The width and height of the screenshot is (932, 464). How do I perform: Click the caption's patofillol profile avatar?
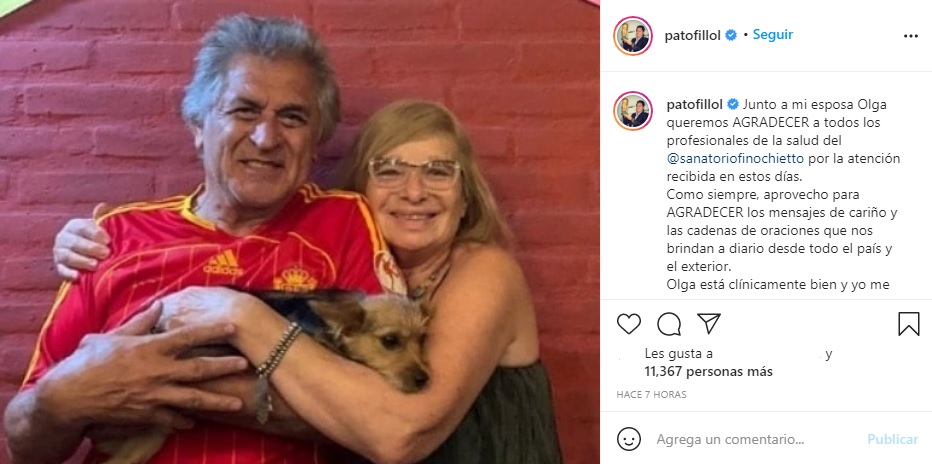[x=632, y=111]
